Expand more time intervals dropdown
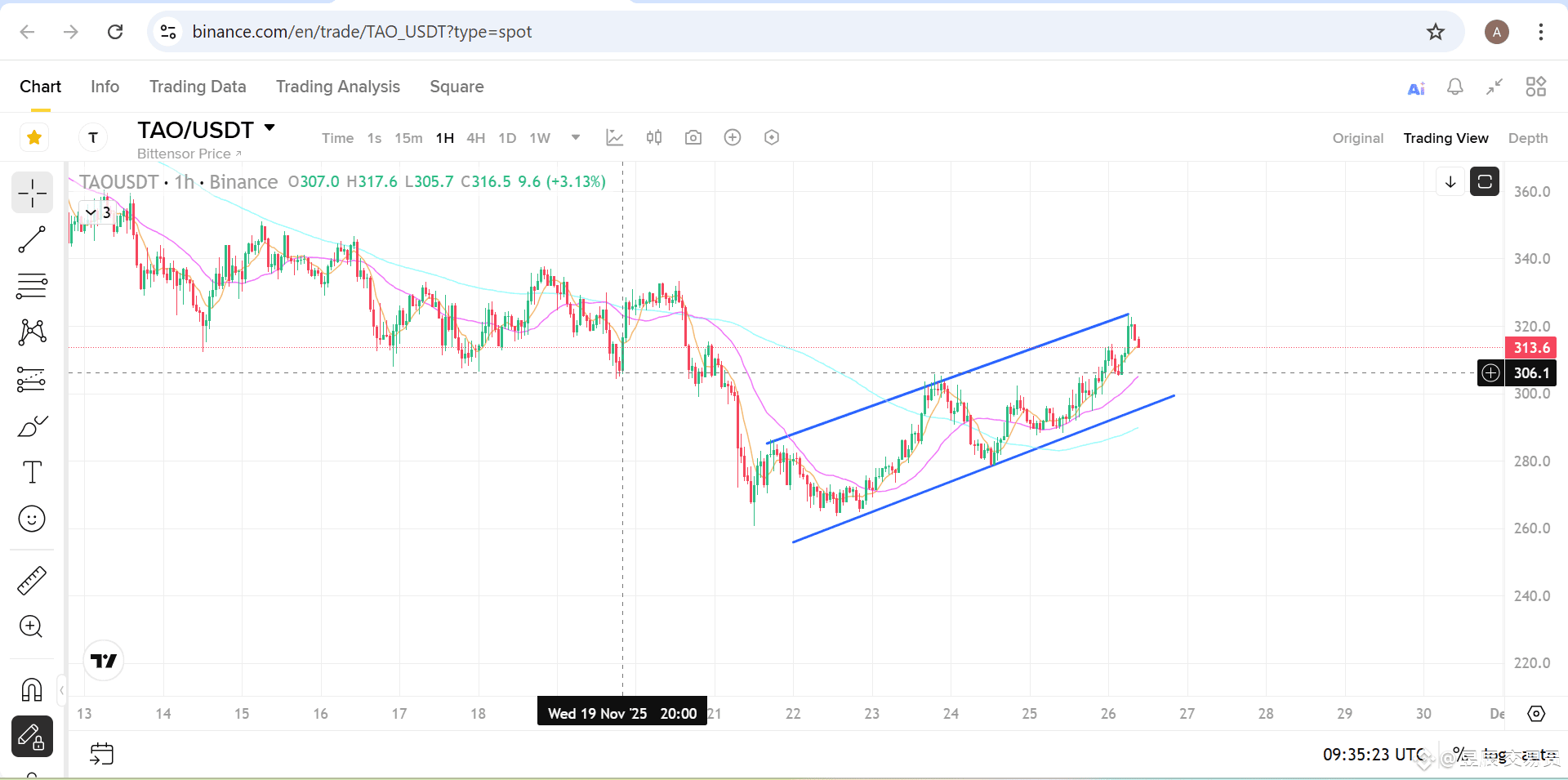 (x=576, y=137)
